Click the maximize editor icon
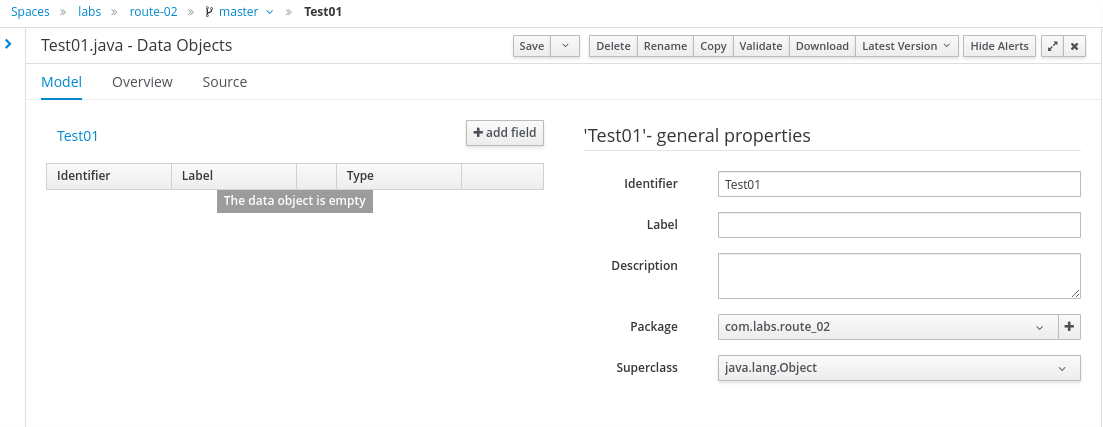The width and height of the screenshot is (1103, 427). [x=1051, y=46]
